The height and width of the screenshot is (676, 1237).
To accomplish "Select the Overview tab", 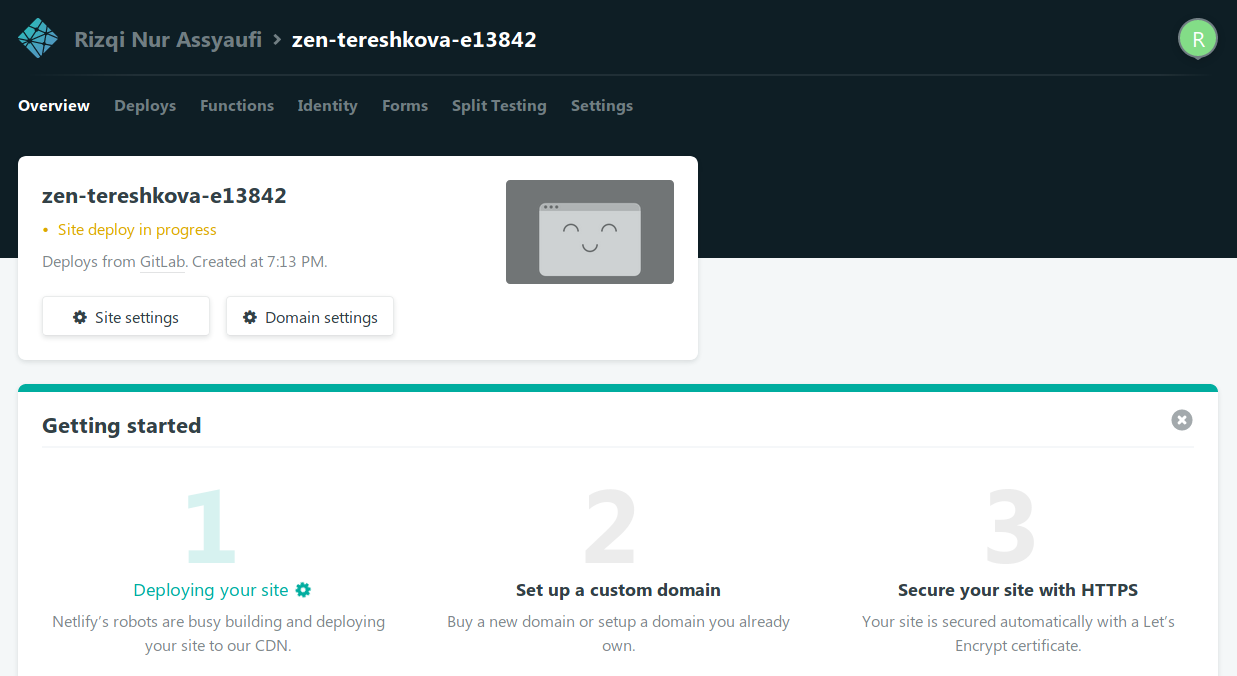I will click(54, 106).
